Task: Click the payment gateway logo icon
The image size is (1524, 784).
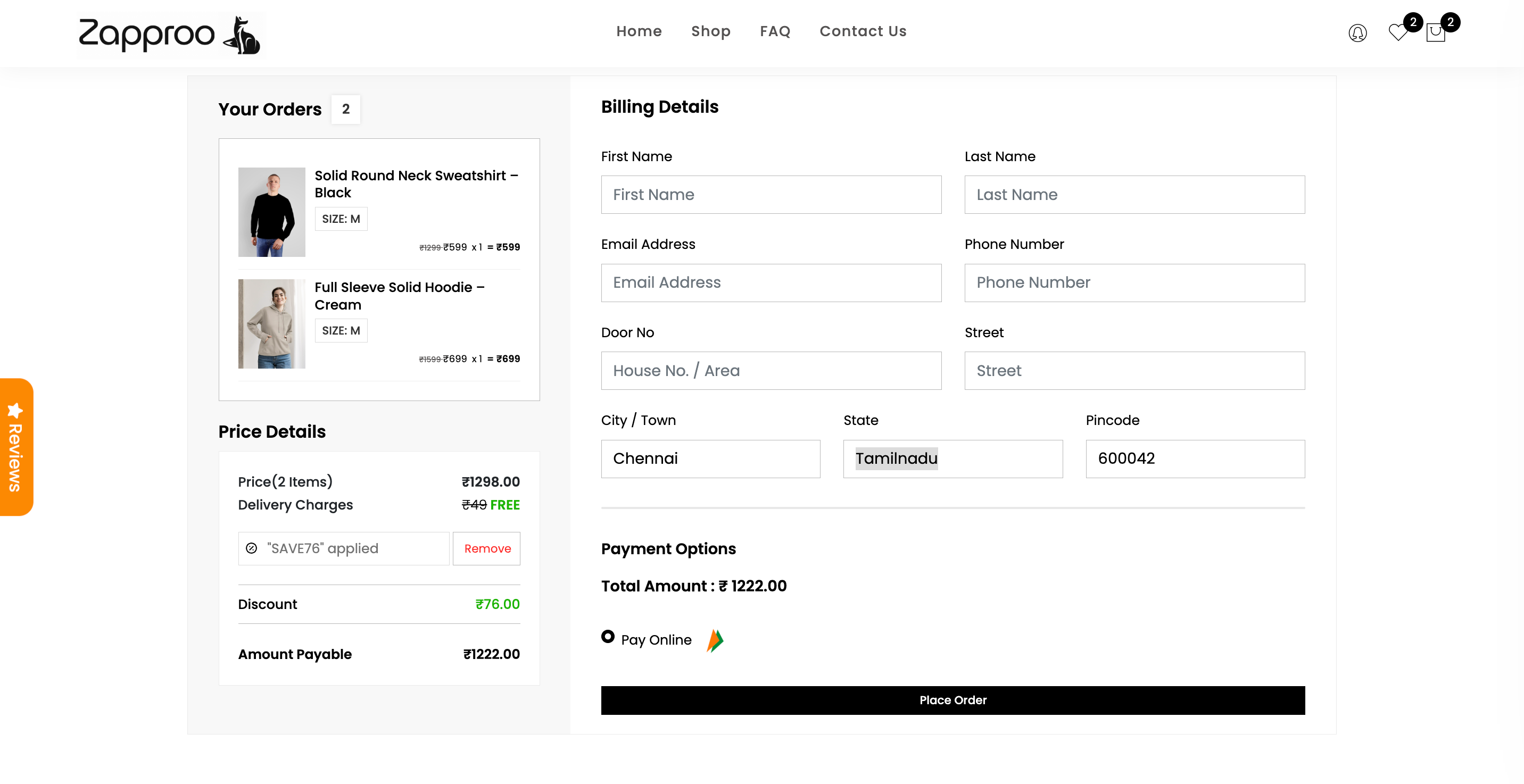Action: tap(715, 640)
